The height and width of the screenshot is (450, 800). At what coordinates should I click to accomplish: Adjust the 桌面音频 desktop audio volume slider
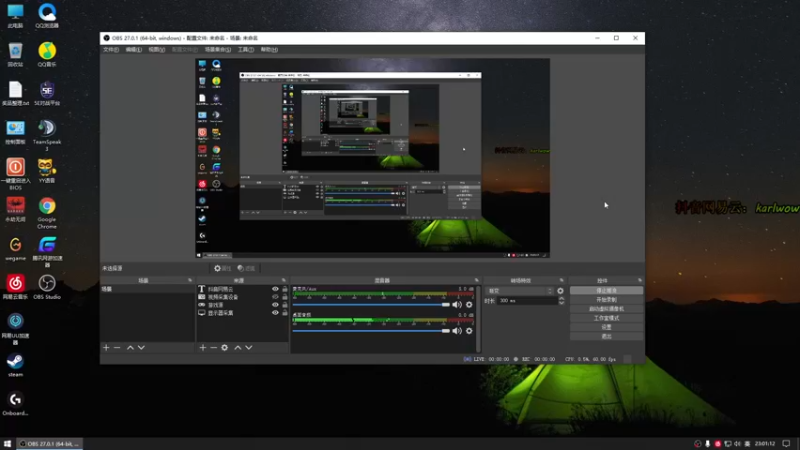pyautogui.click(x=371, y=331)
